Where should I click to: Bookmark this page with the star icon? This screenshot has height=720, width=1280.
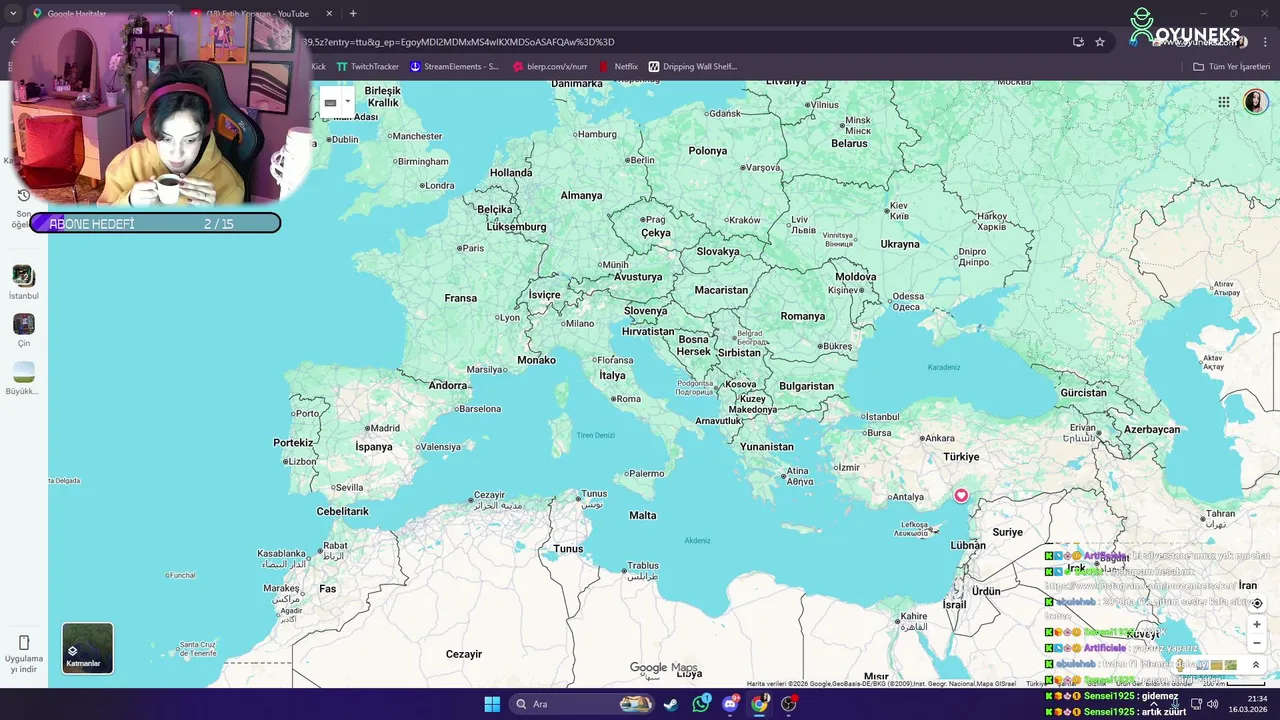click(1100, 42)
